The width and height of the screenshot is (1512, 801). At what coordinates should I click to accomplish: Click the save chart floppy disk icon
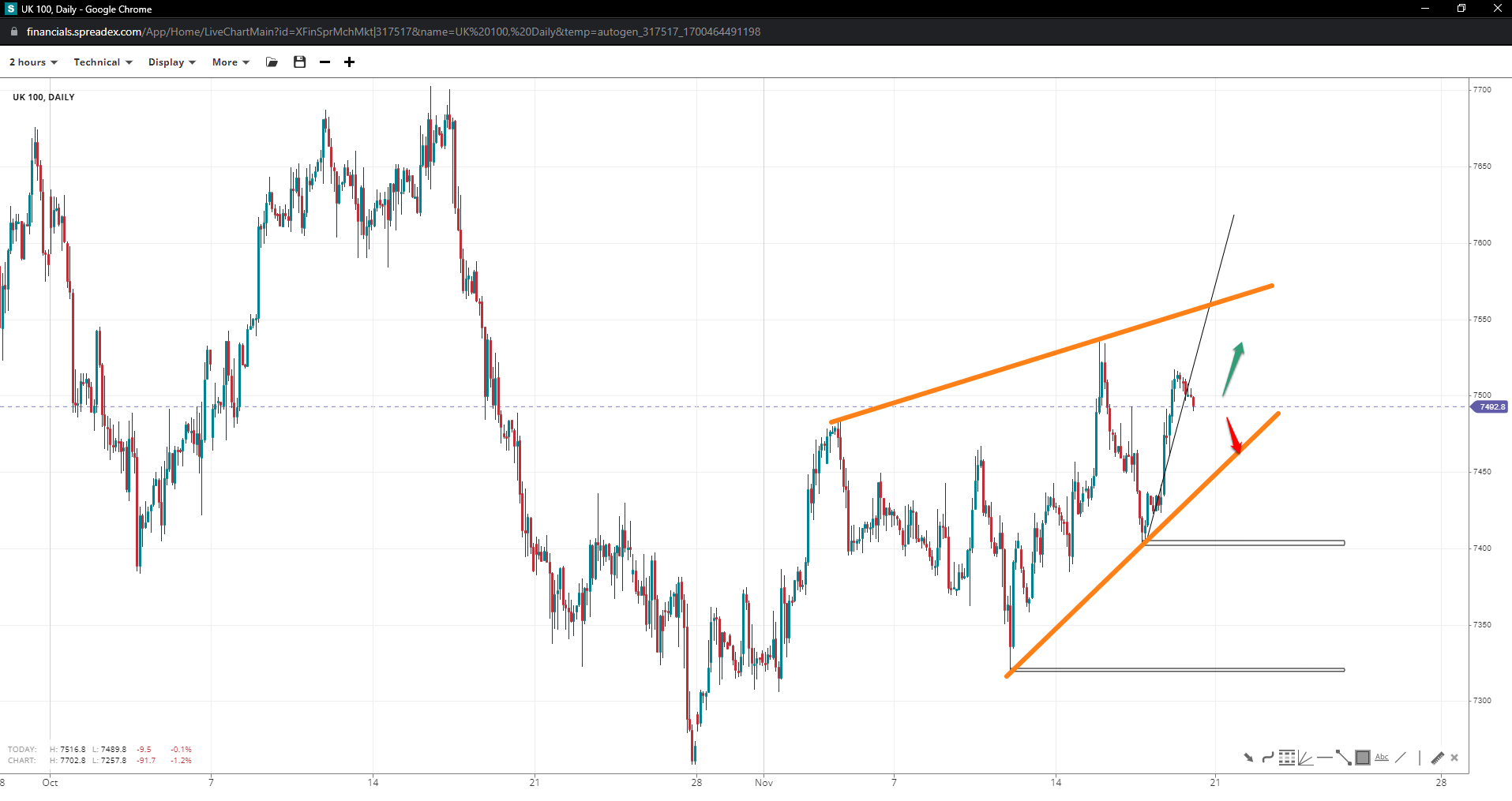pos(299,62)
